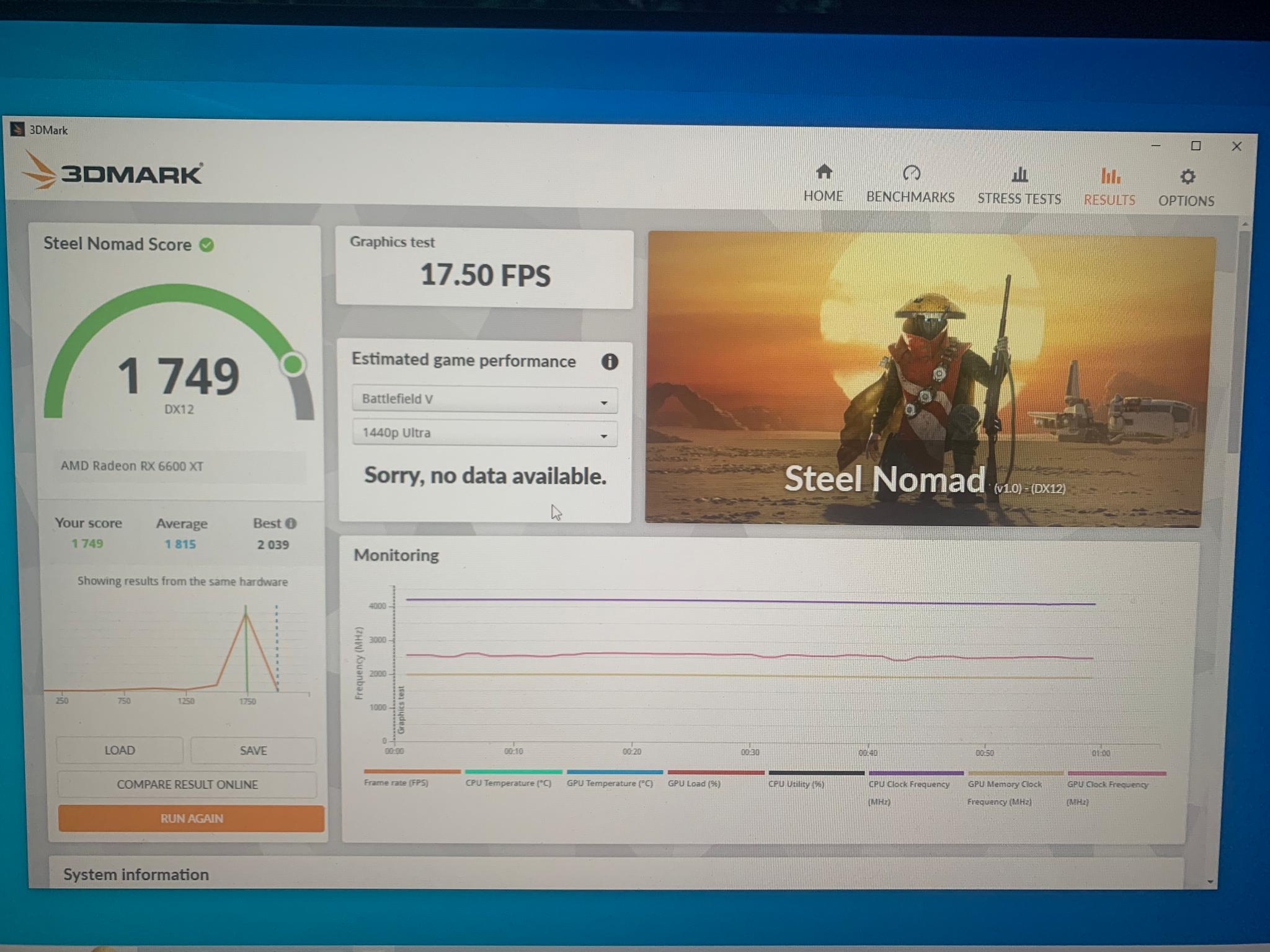Click the AMD Radeon RX 6600 XT label
This screenshot has height=952, width=1270.
pos(131,466)
